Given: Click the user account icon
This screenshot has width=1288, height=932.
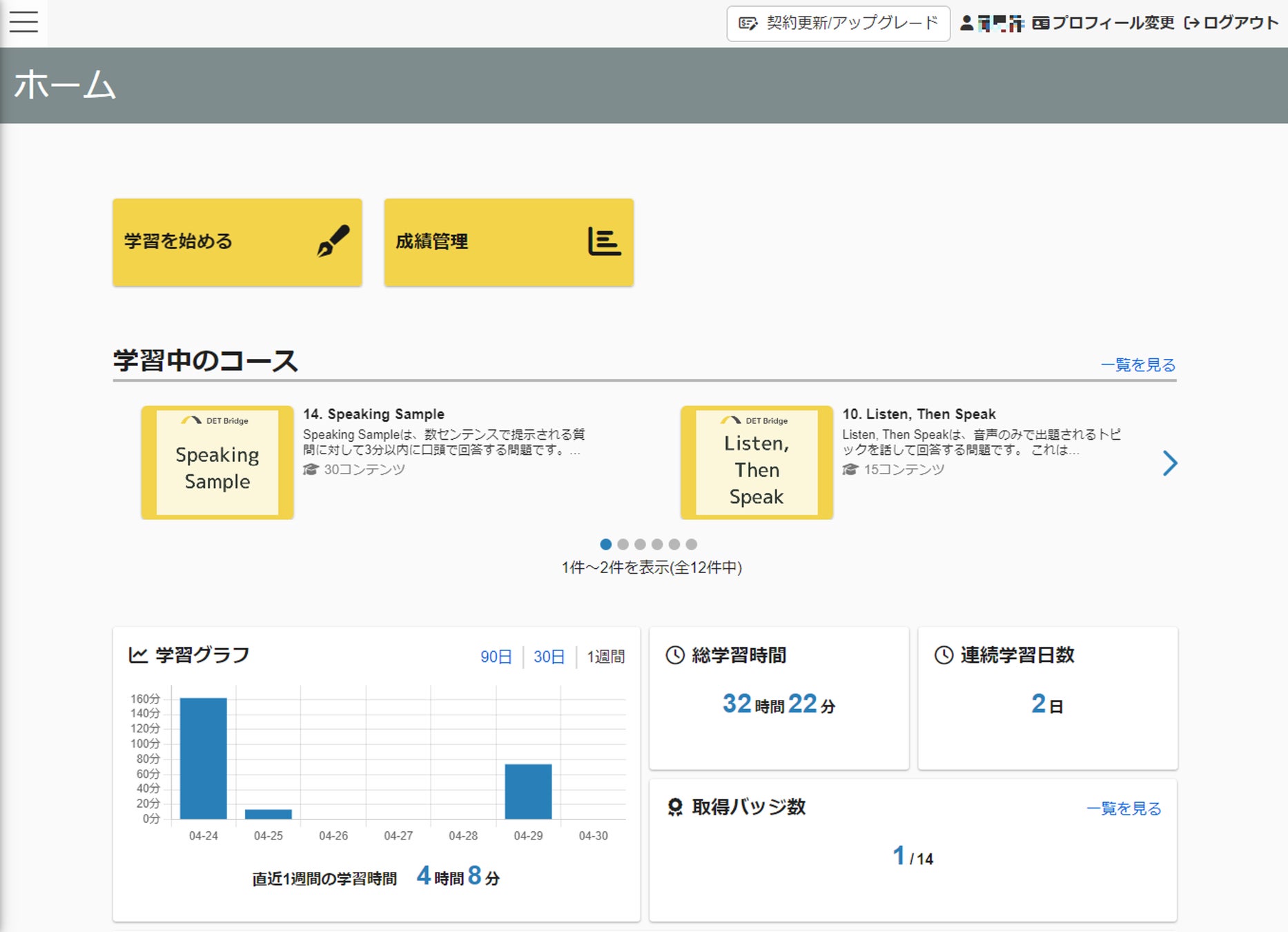Looking at the screenshot, I should click(x=967, y=23).
